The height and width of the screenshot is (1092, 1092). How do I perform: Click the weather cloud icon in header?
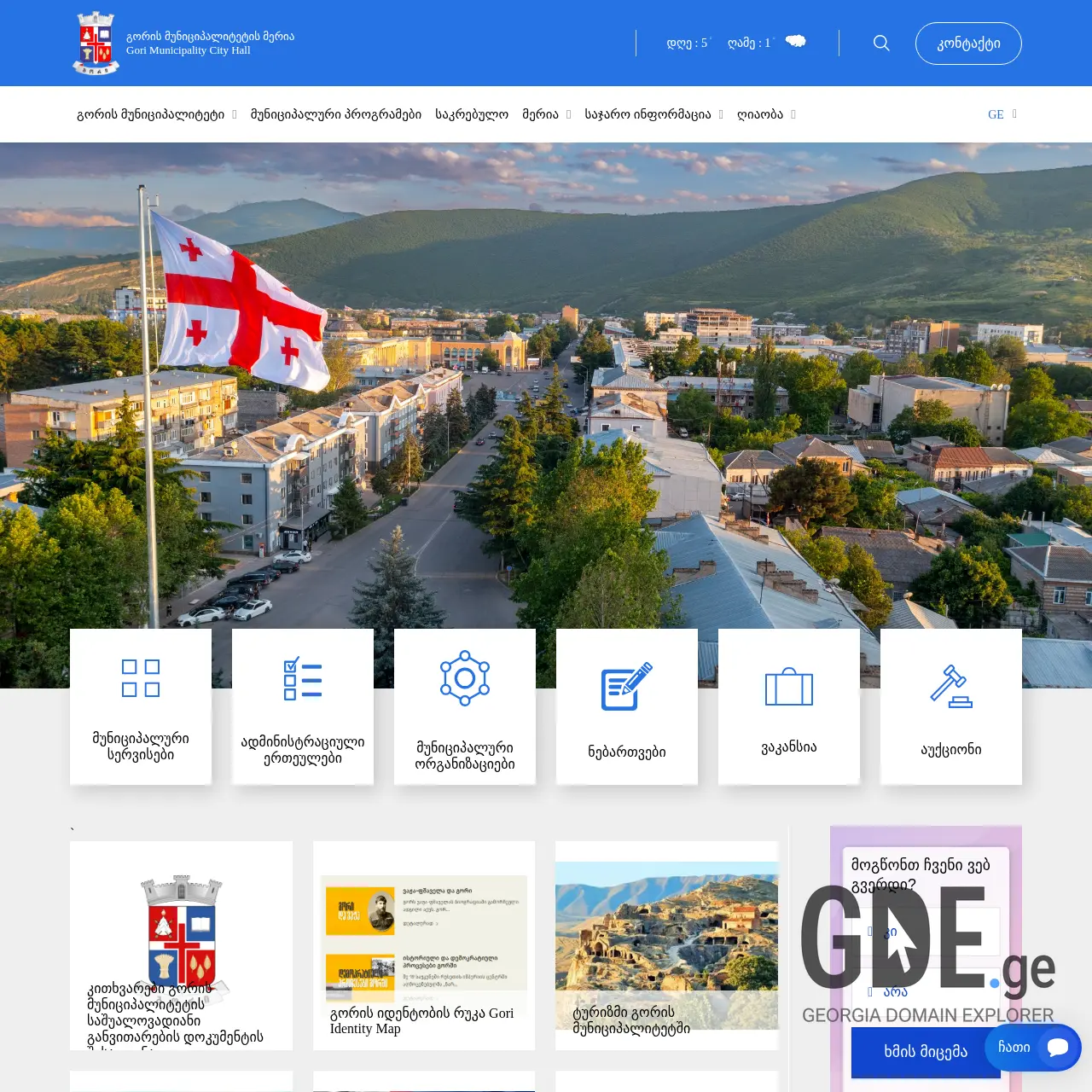click(795, 40)
